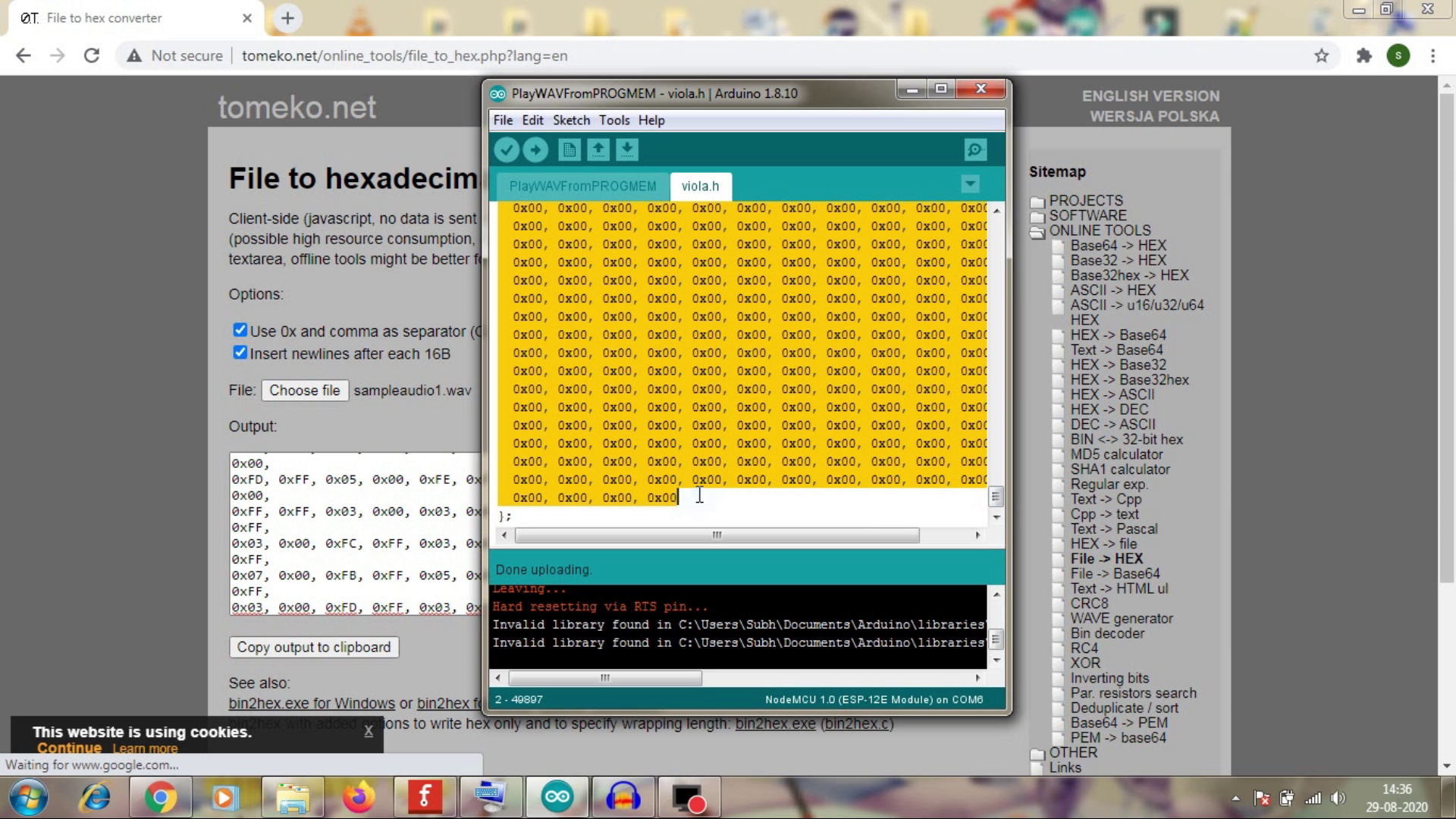Click the Not secure warning icon
This screenshot has height=819, width=1456.
(134, 56)
